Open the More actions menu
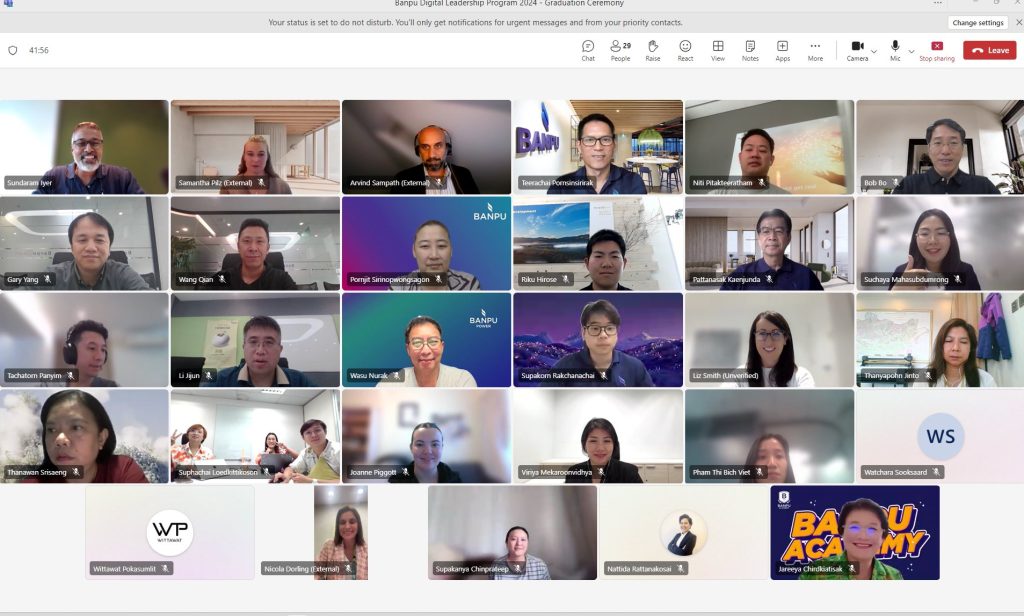 pyautogui.click(x=815, y=50)
